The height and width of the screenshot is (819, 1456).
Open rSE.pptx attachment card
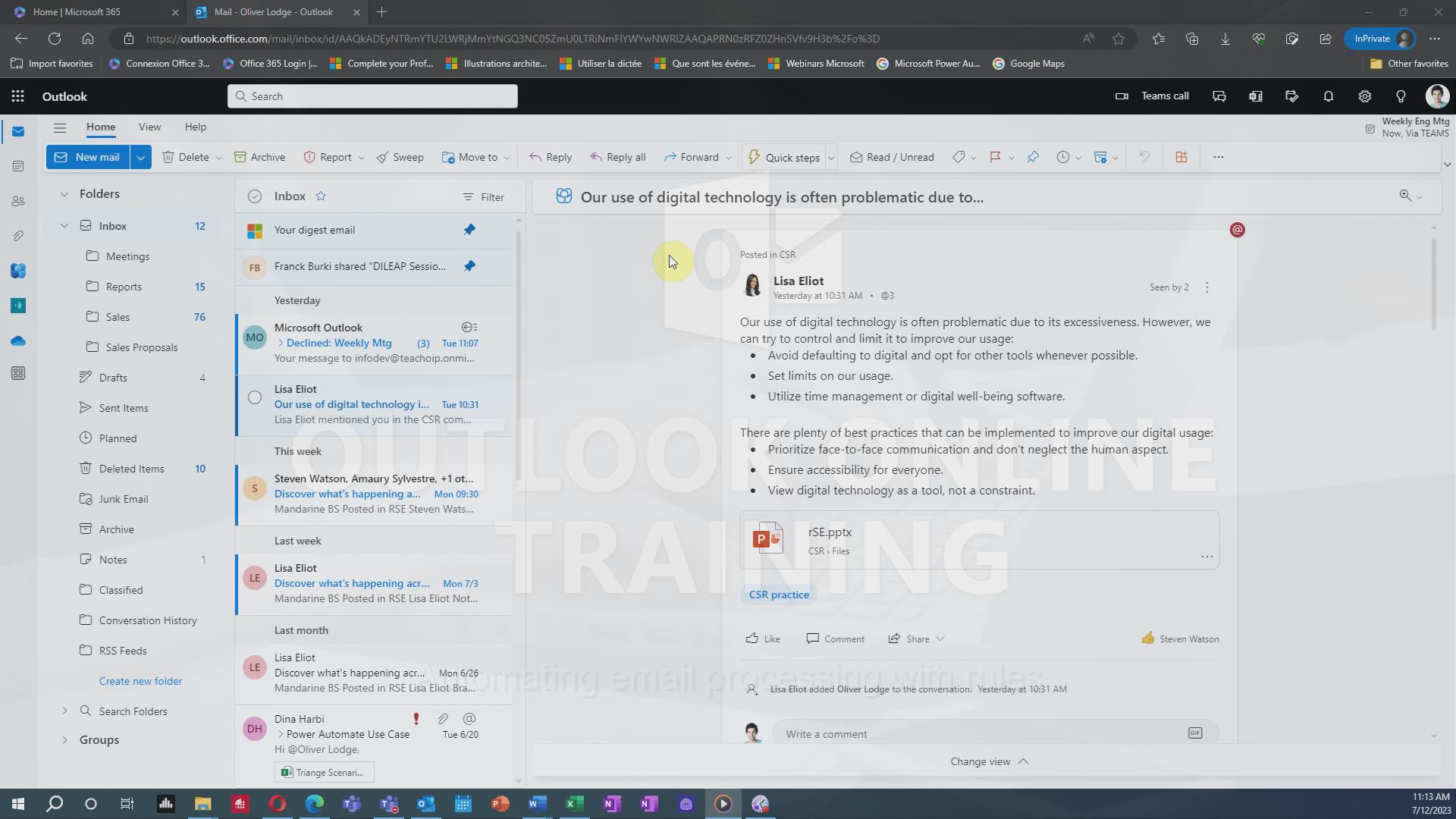[x=980, y=540]
